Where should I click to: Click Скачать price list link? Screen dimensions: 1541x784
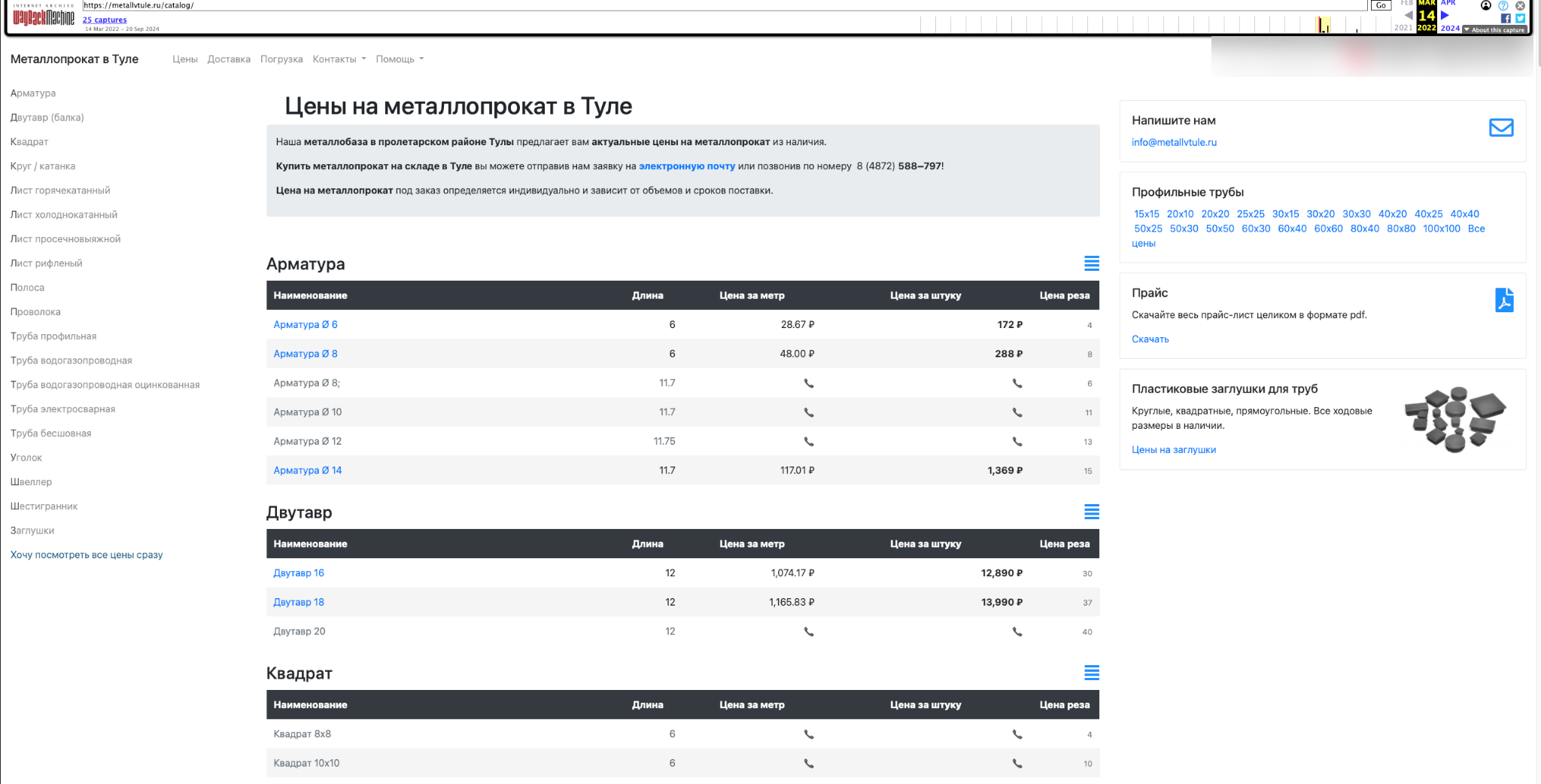(x=1150, y=339)
